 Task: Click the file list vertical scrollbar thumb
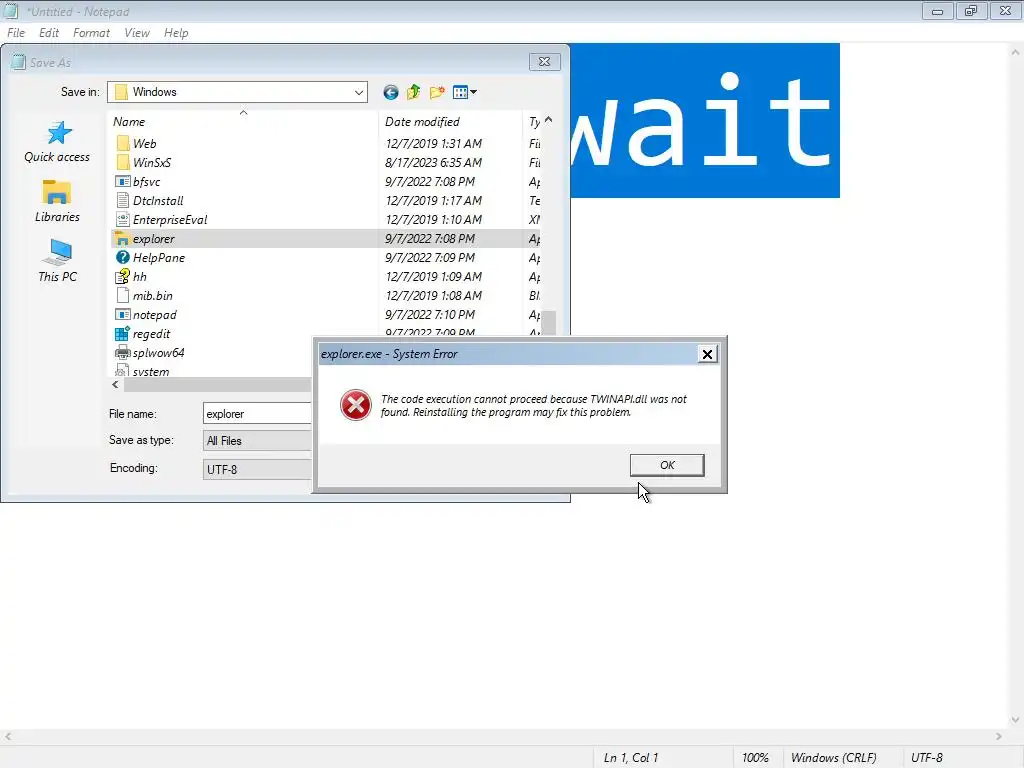(x=549, y=323)
